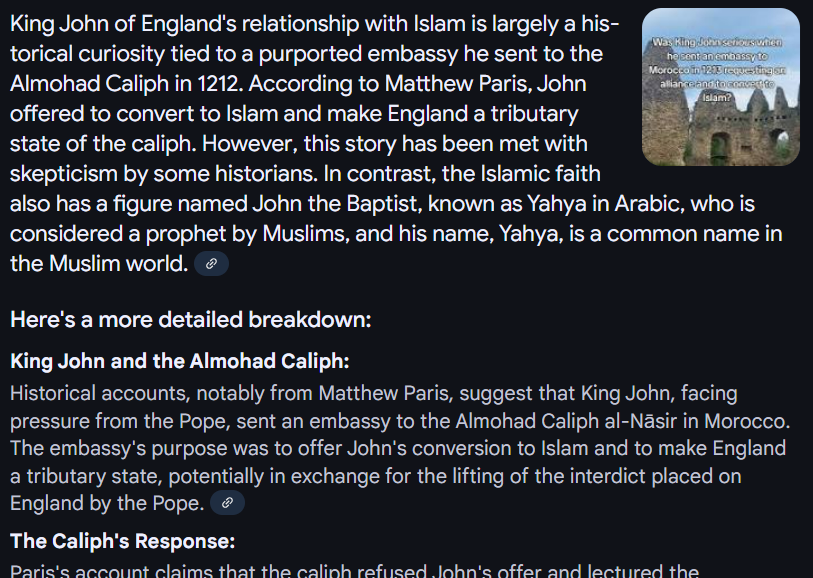Click the thumbnail caption about Morocco embassy
This screenshot has height=578, width=813.
pos(717,69)
